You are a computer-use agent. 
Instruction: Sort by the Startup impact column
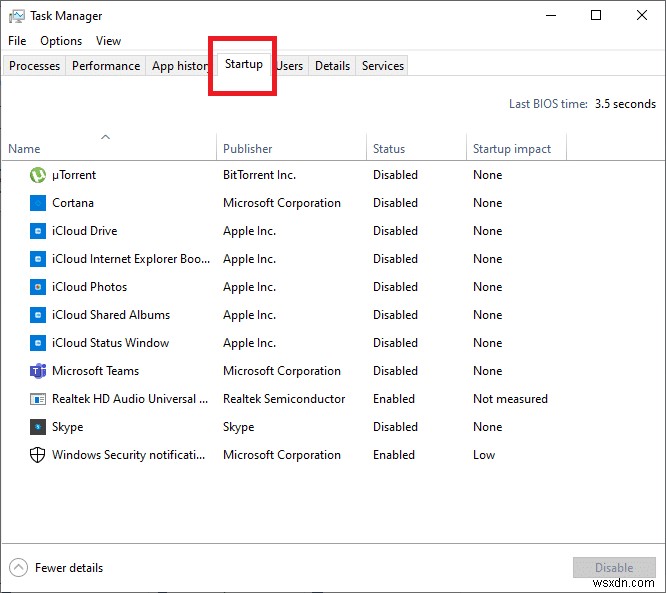coord(512,149)
